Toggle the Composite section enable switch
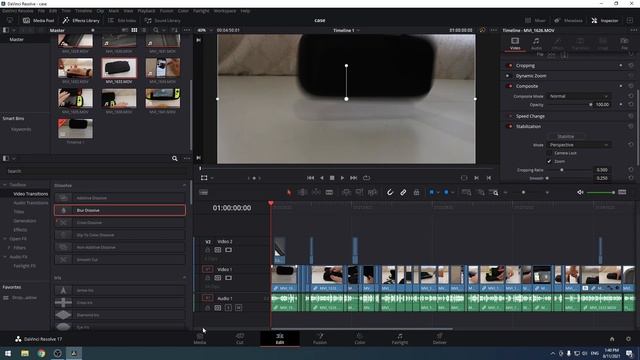The width and height of the screenshot is (640, 360). pos(509,86)
